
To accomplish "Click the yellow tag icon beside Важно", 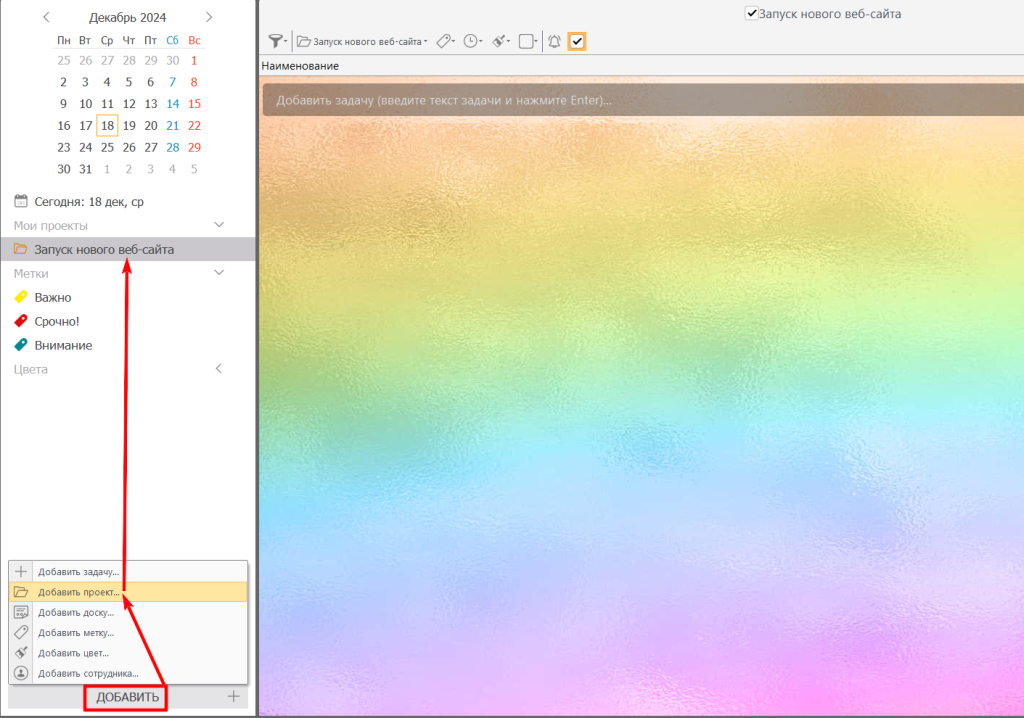I will click(x=21, y=297).
